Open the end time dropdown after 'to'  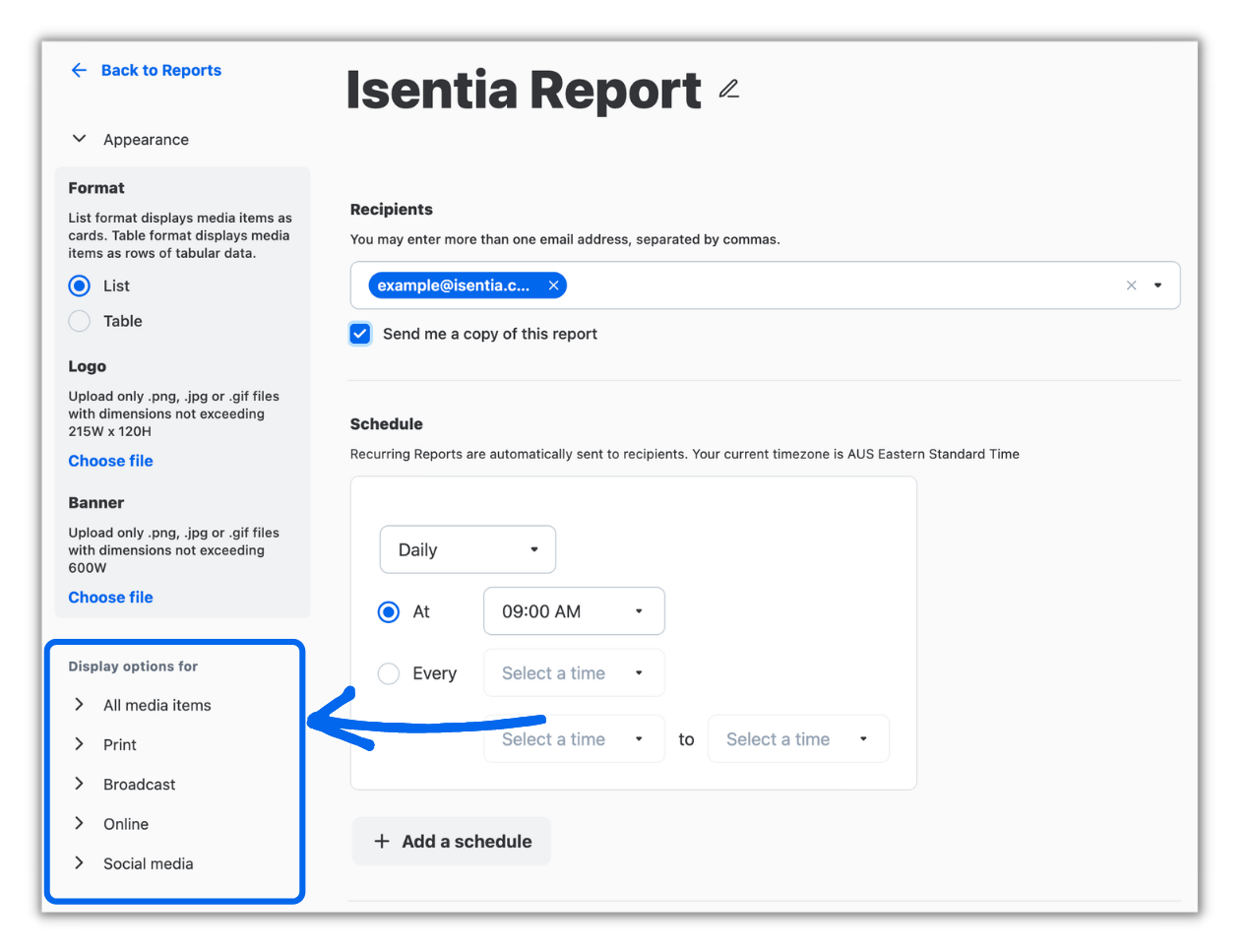pos(798,739)
